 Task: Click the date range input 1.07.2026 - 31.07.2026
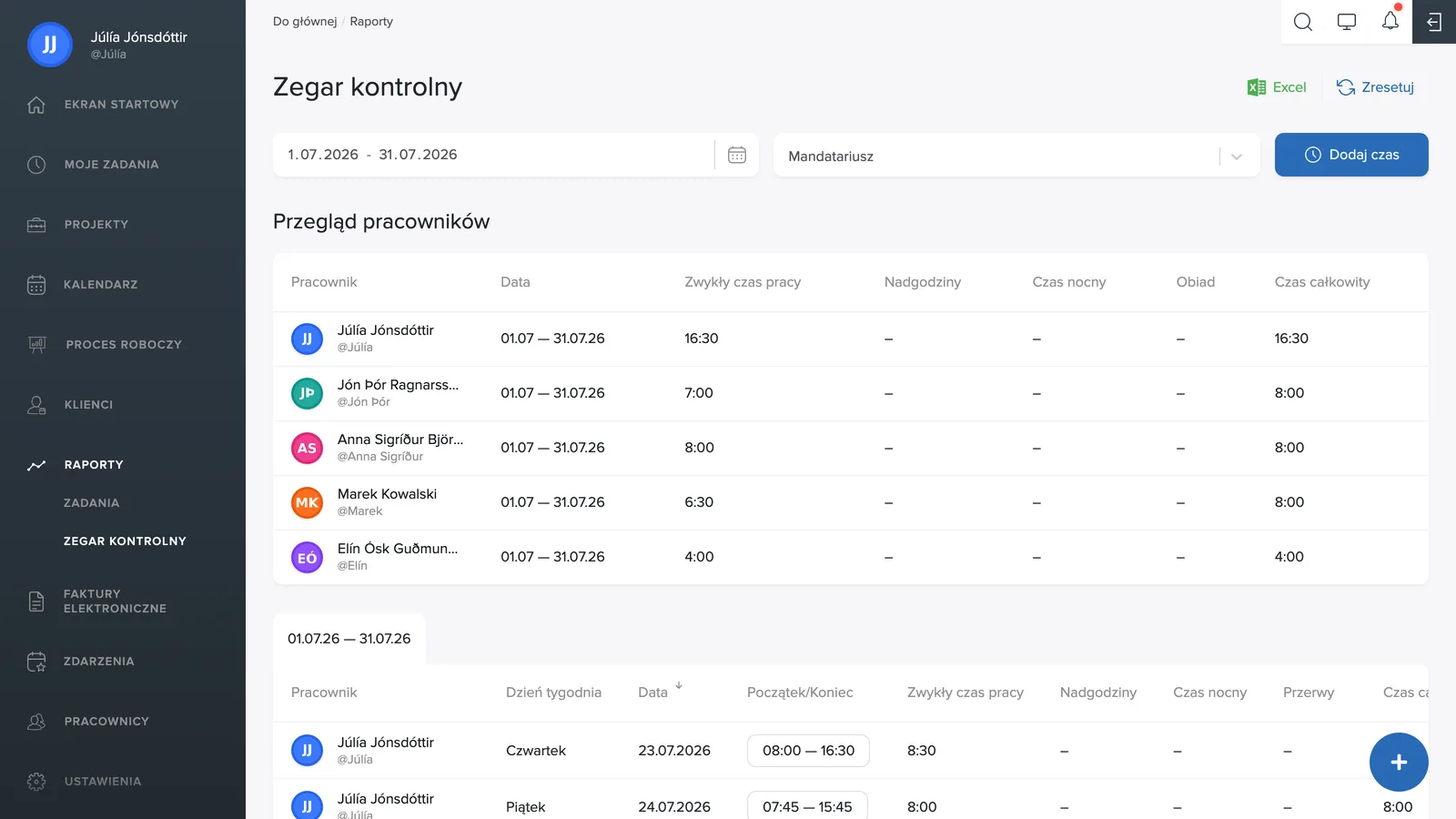pyautogui.click(x=493, y=155)
